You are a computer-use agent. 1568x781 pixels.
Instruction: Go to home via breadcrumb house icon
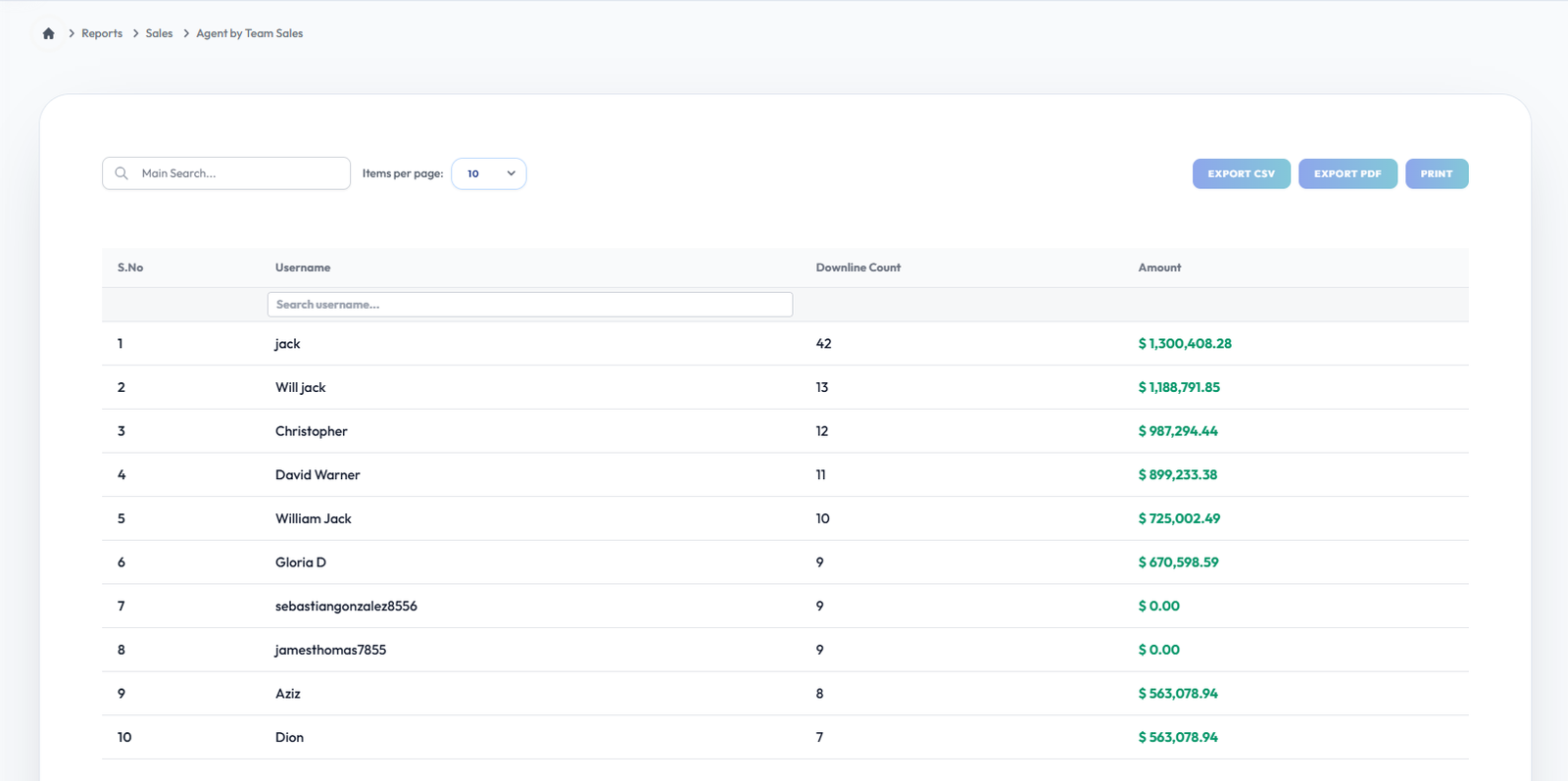click(49, 33)
